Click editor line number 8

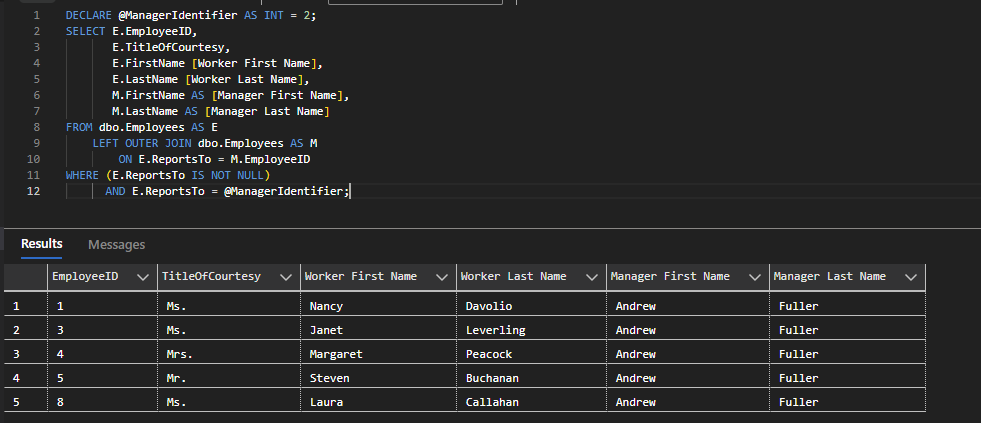(36, 127)
